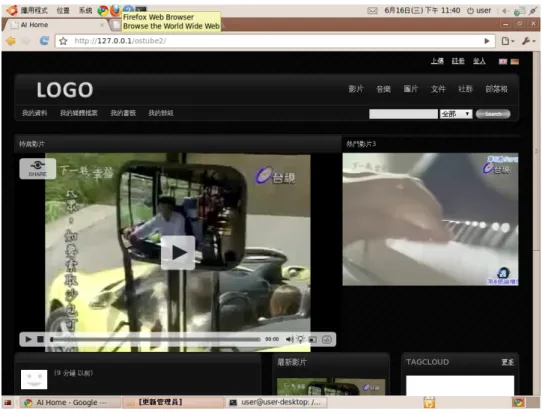Open the search category dropdown

[456, 114]
